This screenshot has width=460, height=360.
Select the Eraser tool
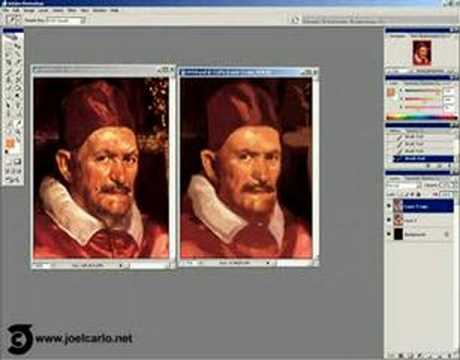[9, 88]
